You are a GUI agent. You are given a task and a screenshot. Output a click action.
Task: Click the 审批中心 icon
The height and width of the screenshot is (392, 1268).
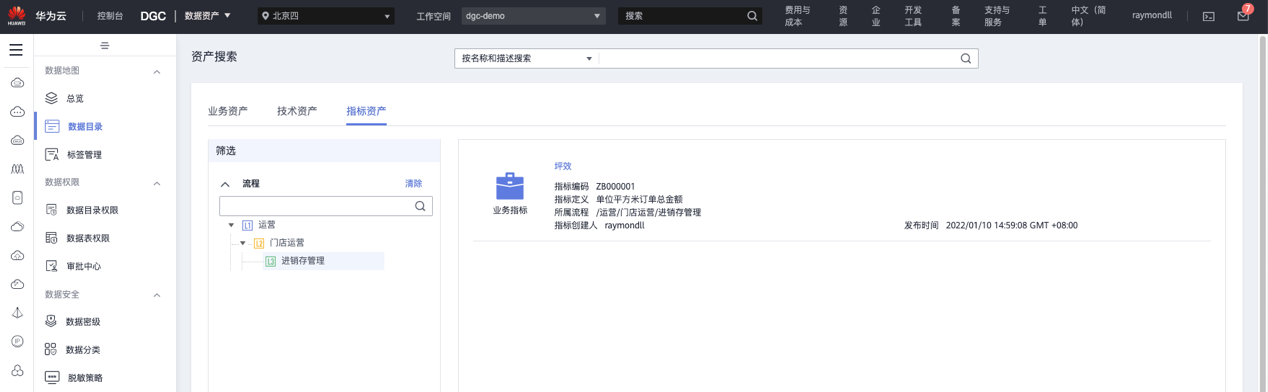[52, 266]
